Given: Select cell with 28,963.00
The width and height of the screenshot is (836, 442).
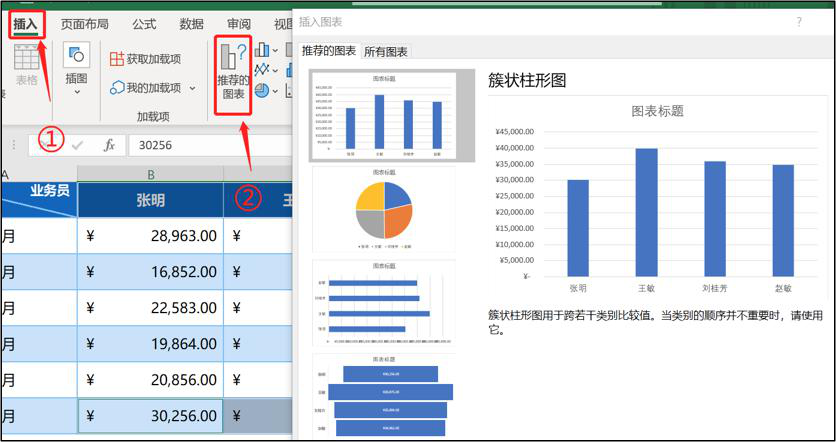Looking at the screenshot, I should (x=150, y=236).
